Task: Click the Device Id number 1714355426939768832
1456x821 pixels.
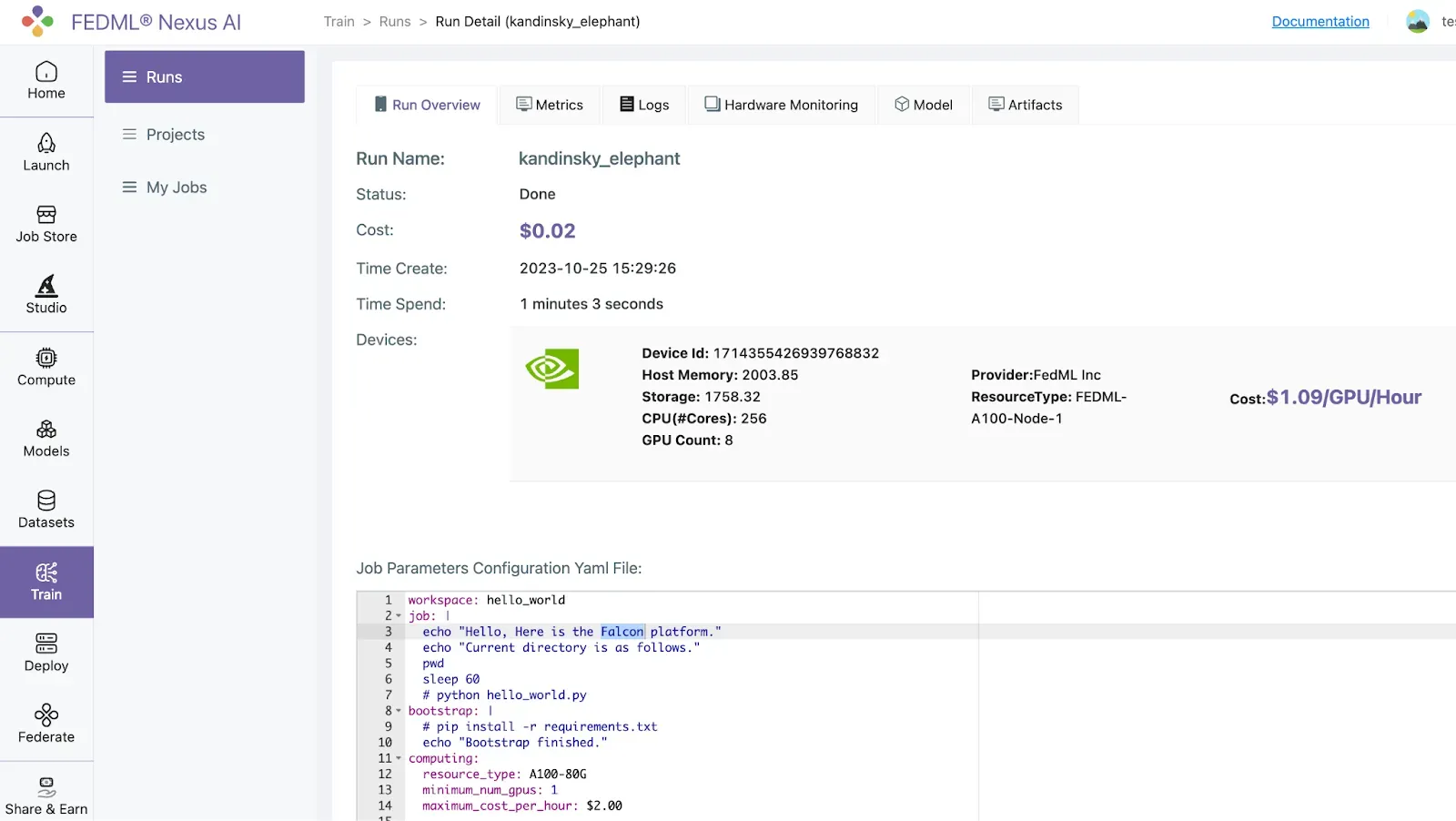Action: pyautogui.click(x=796, y=353)
